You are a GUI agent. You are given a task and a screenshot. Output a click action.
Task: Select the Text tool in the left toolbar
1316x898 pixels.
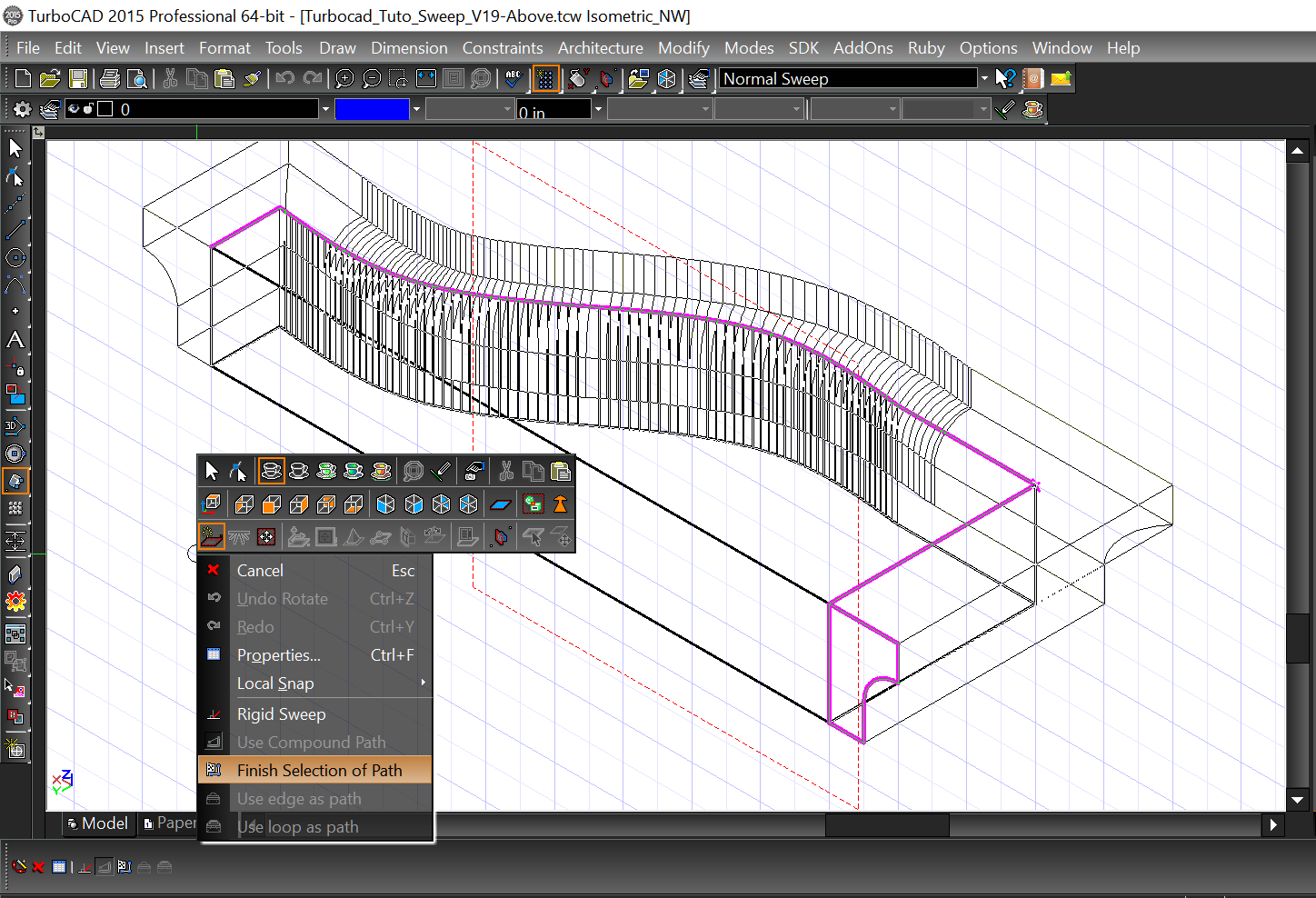click(15, 340)
